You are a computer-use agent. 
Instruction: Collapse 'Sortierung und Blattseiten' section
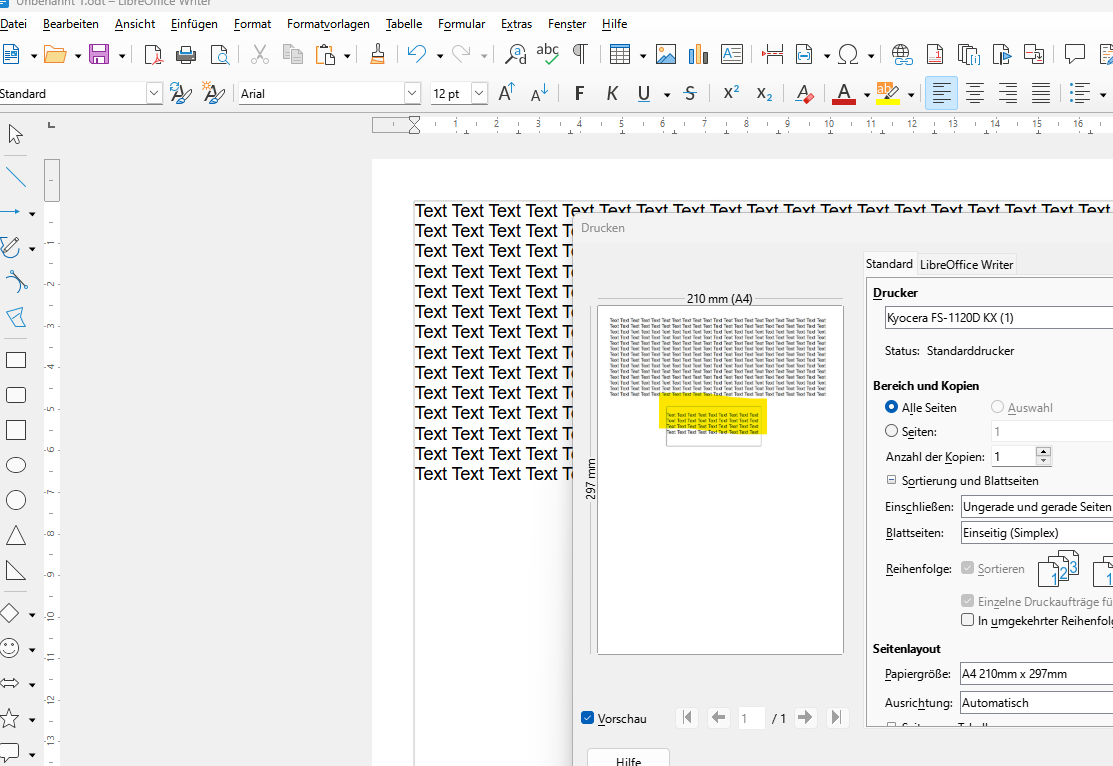point(892,480)
